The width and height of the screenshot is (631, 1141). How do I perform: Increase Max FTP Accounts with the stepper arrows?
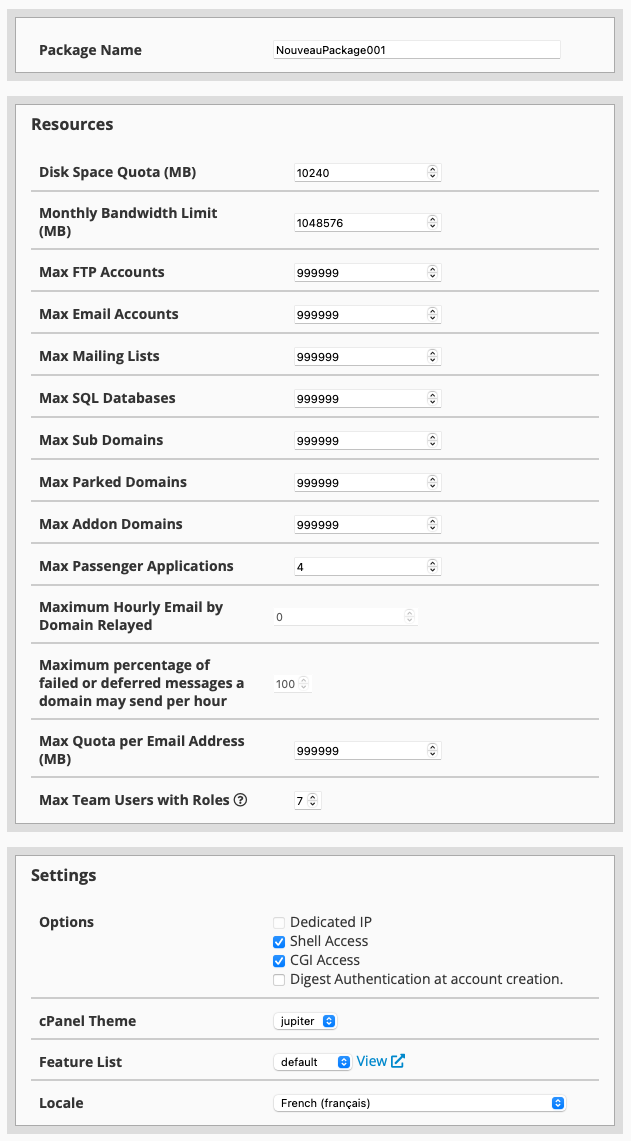pos(432,268)
